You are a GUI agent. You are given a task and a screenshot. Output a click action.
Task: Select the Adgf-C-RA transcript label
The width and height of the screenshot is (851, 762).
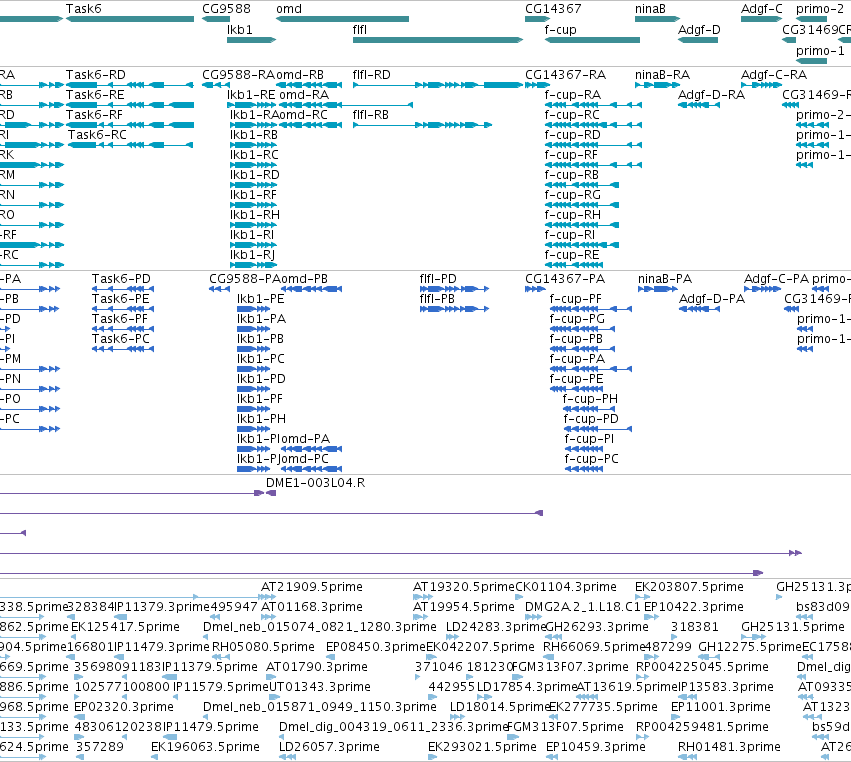click(x=774, y=75)
